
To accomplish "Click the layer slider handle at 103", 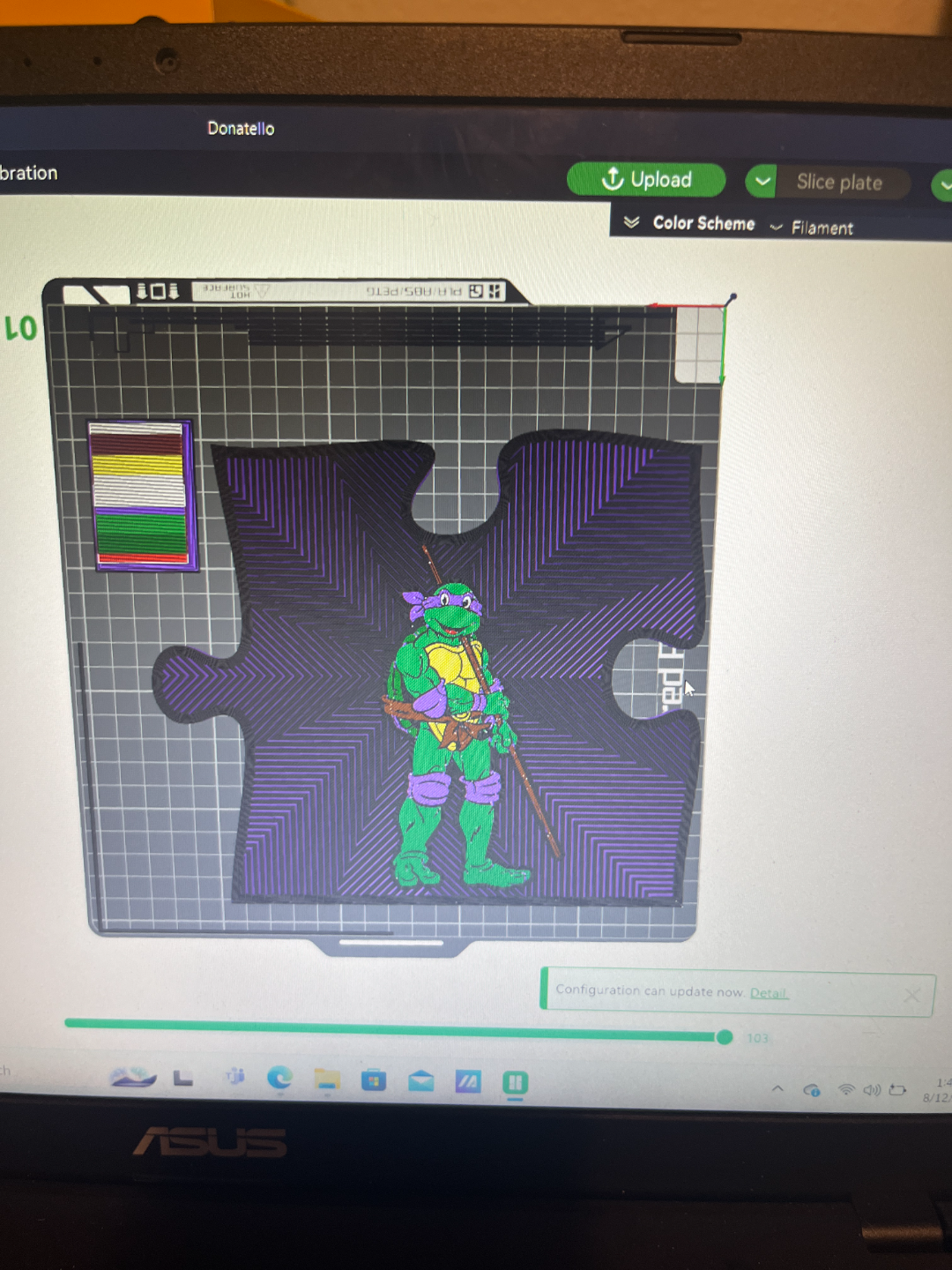I will coord(725,1037).
